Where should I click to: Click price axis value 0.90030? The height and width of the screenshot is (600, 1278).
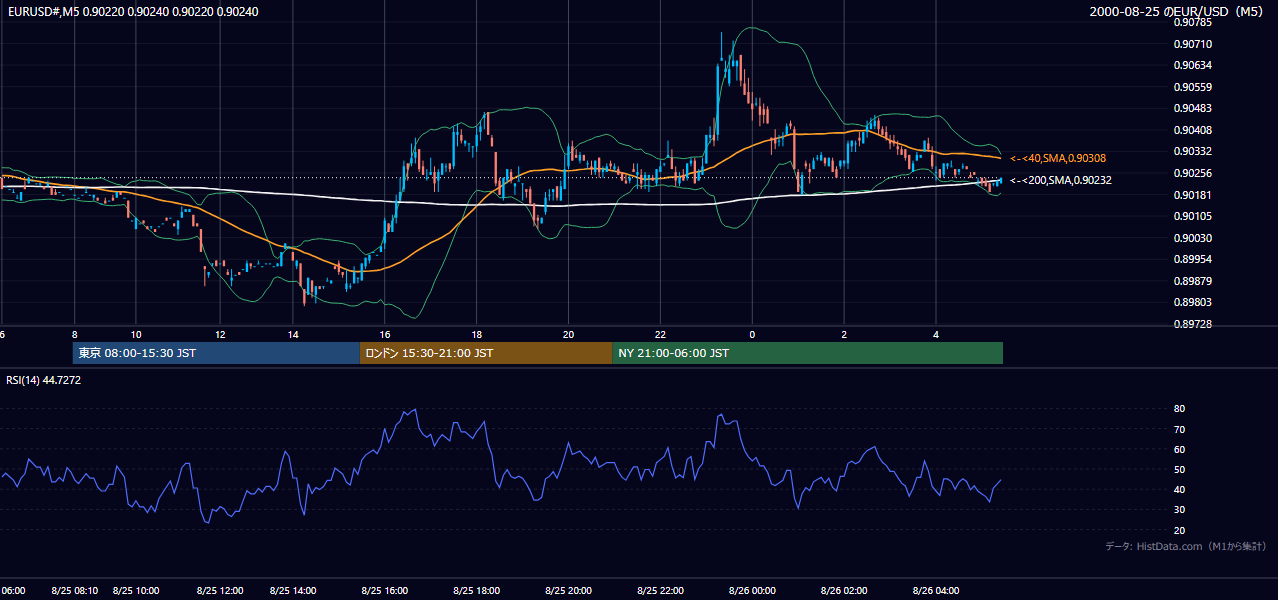pos(1193,238)
